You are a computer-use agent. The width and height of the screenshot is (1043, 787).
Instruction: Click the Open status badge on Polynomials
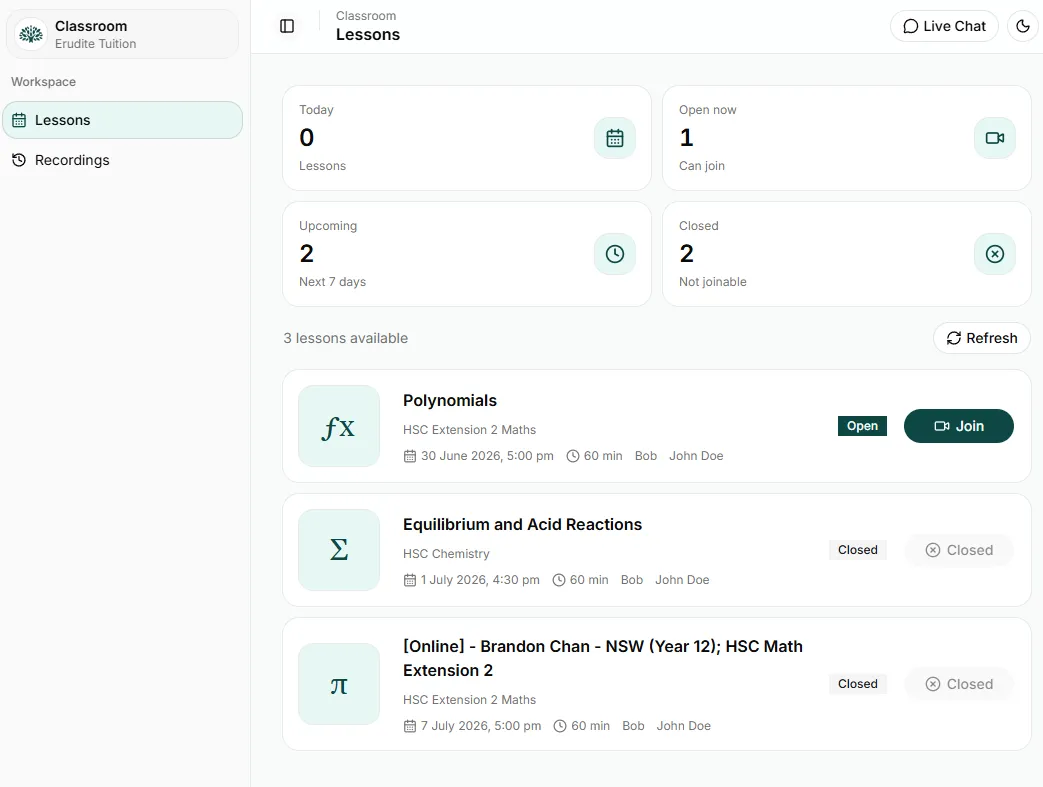pyautogui.click(x=862, y=426)
